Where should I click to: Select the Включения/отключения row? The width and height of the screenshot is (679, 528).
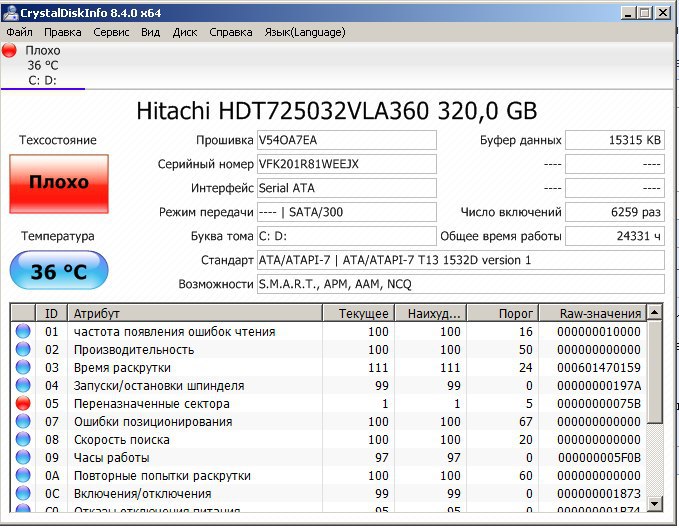tap(328, 494)
